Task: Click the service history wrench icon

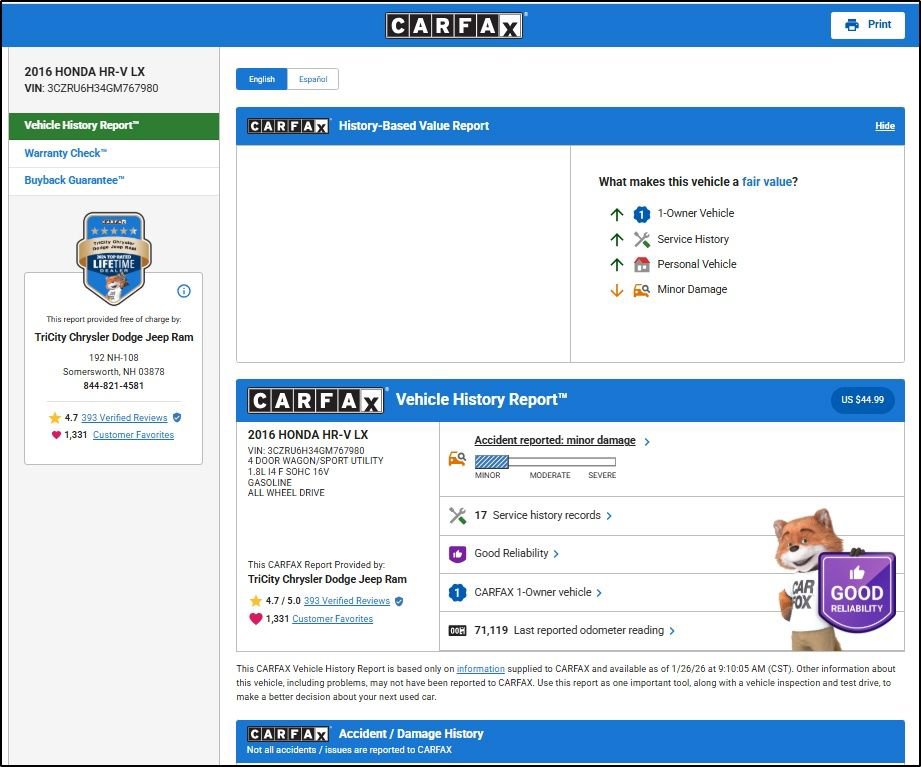Action: [457, 516]
